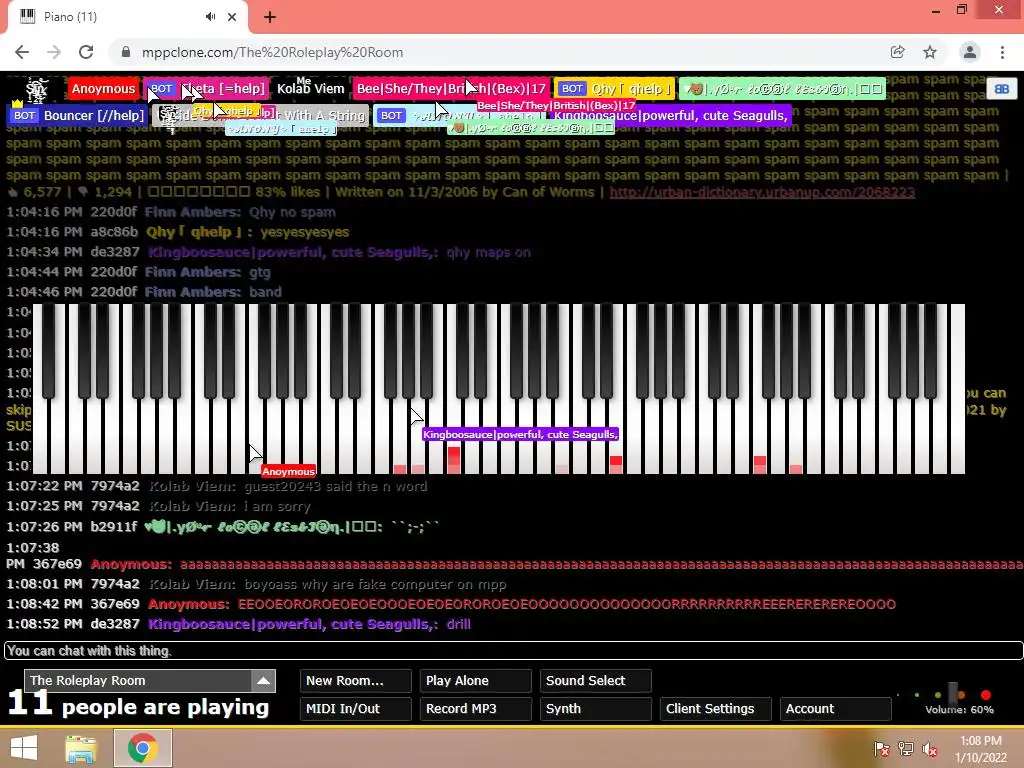Open the Account button
Screen dimensions: 1024x768
point(835,709)
